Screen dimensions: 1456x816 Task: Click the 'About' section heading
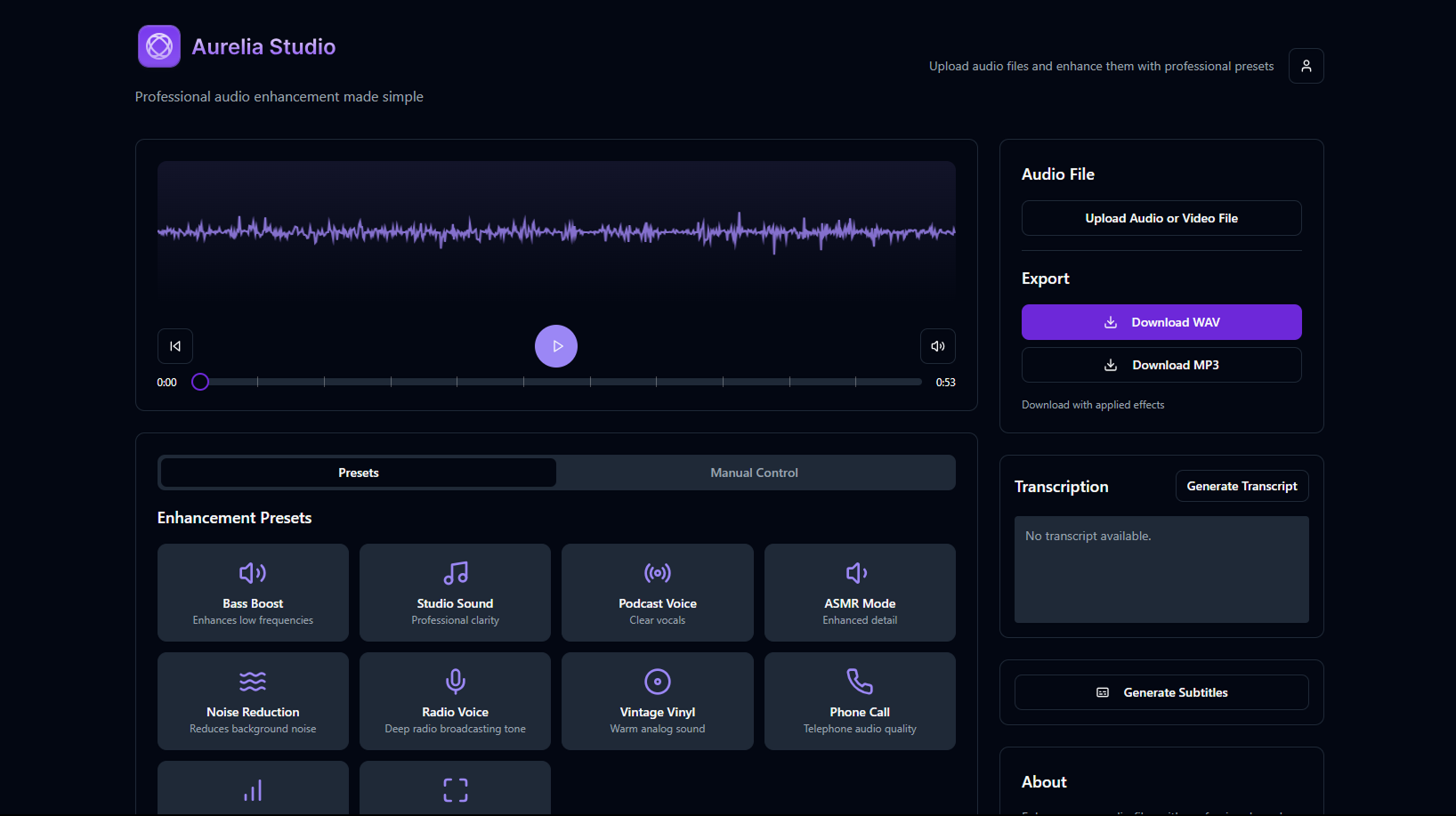pyautogui.click(x=1044, y=782)
